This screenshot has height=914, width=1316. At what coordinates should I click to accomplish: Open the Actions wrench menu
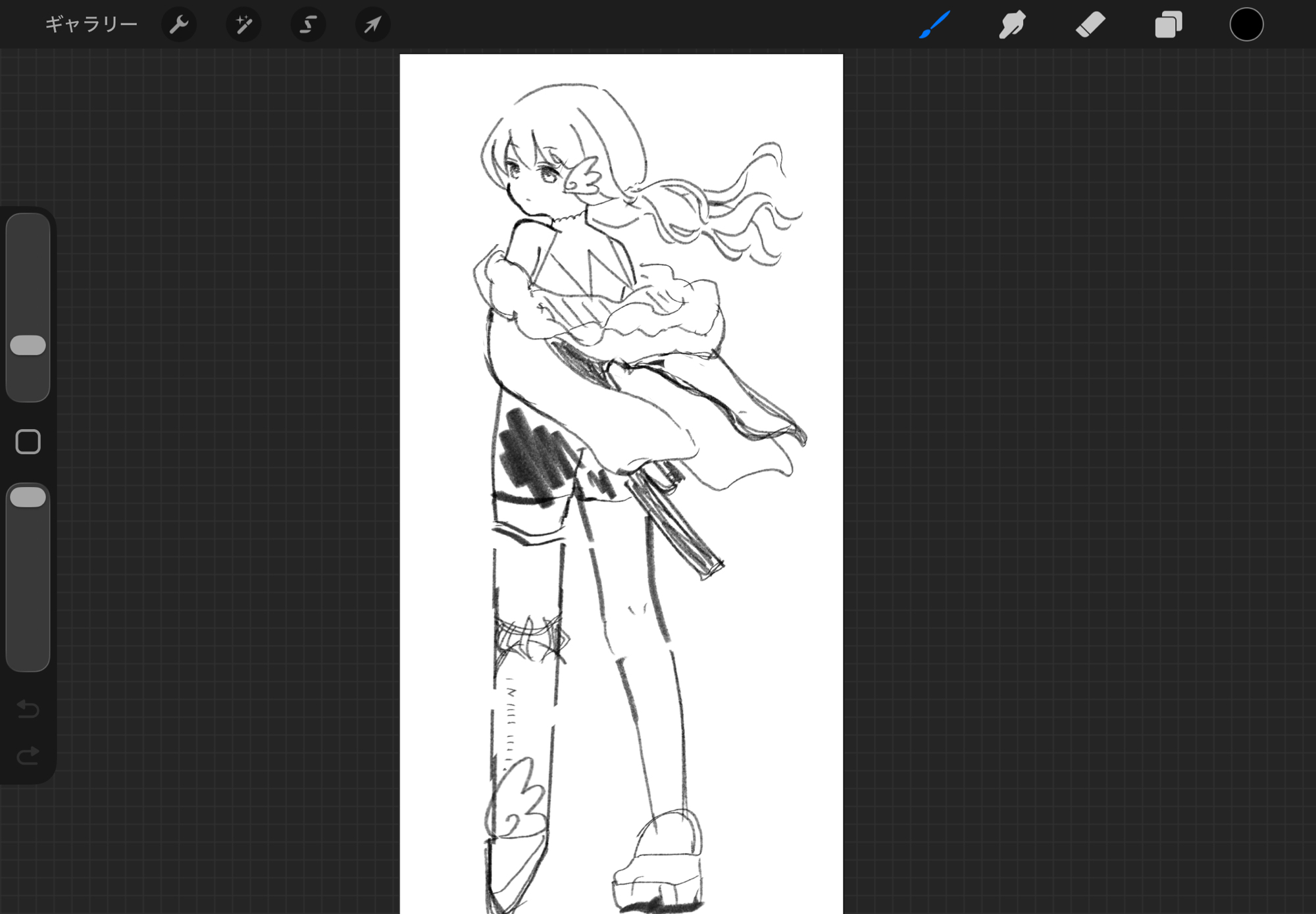pyautogui.click(x=179, y=25)
